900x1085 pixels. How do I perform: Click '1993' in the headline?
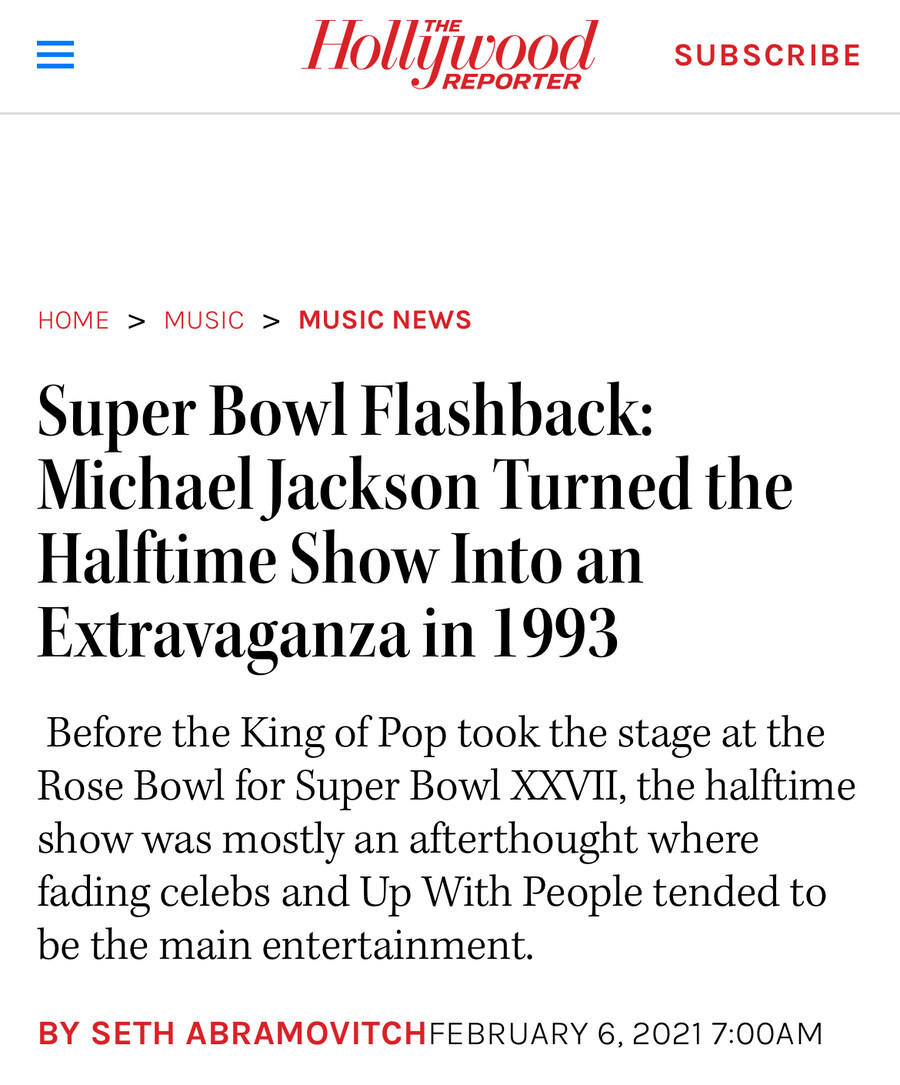(554, 633)
